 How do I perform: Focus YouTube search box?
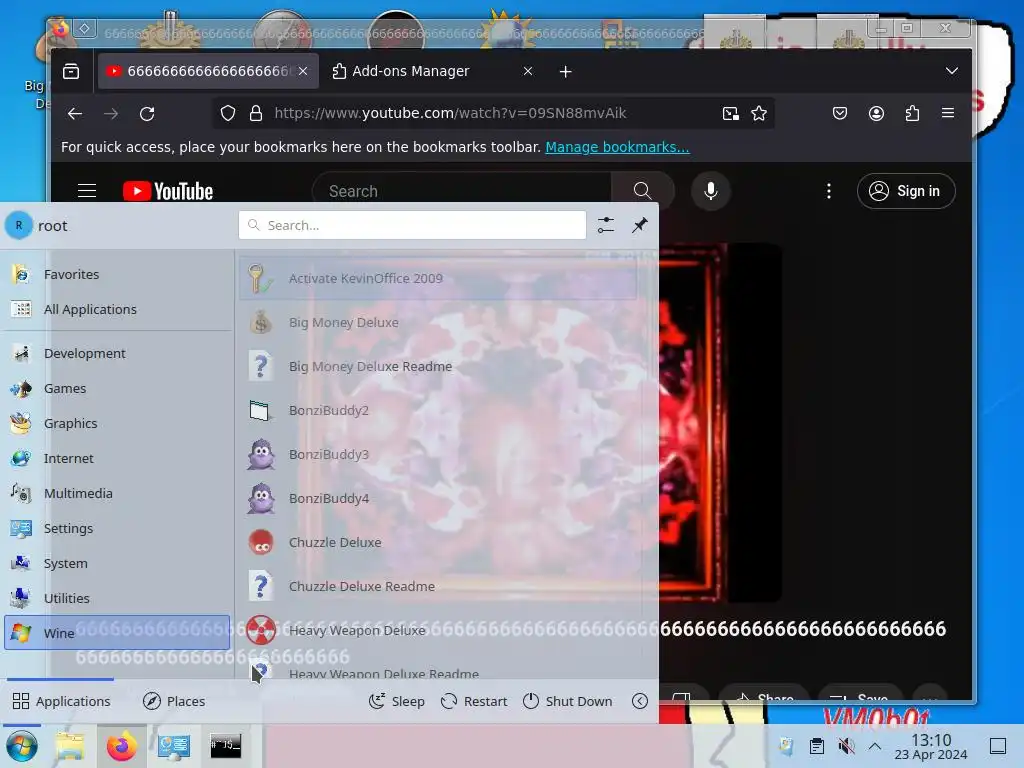pos(461,191)
